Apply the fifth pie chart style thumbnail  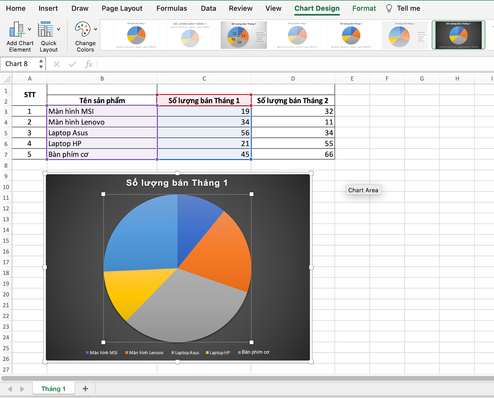(351, 35)
